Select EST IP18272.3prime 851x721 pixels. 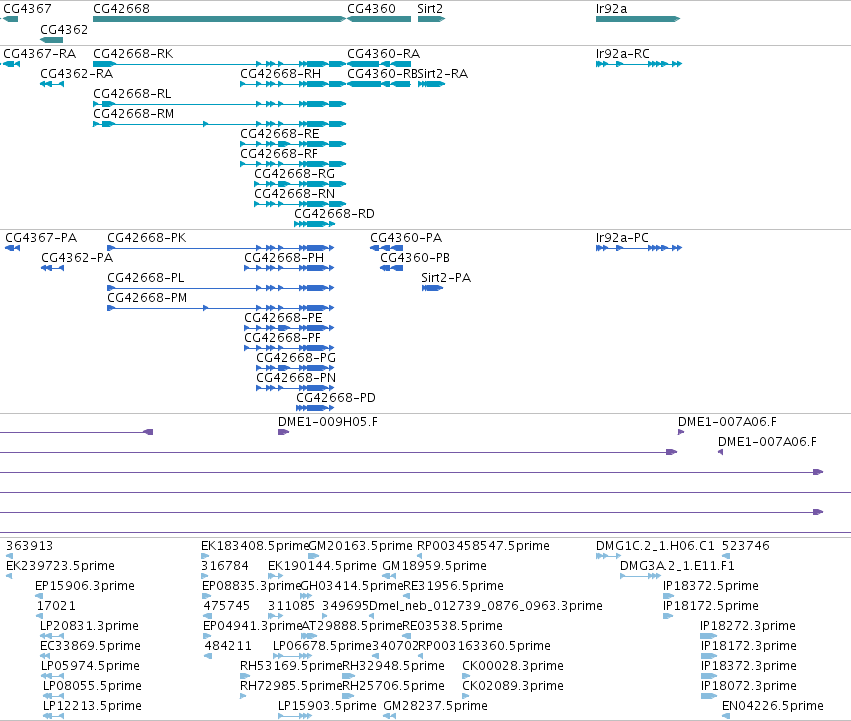coord(748,626)
